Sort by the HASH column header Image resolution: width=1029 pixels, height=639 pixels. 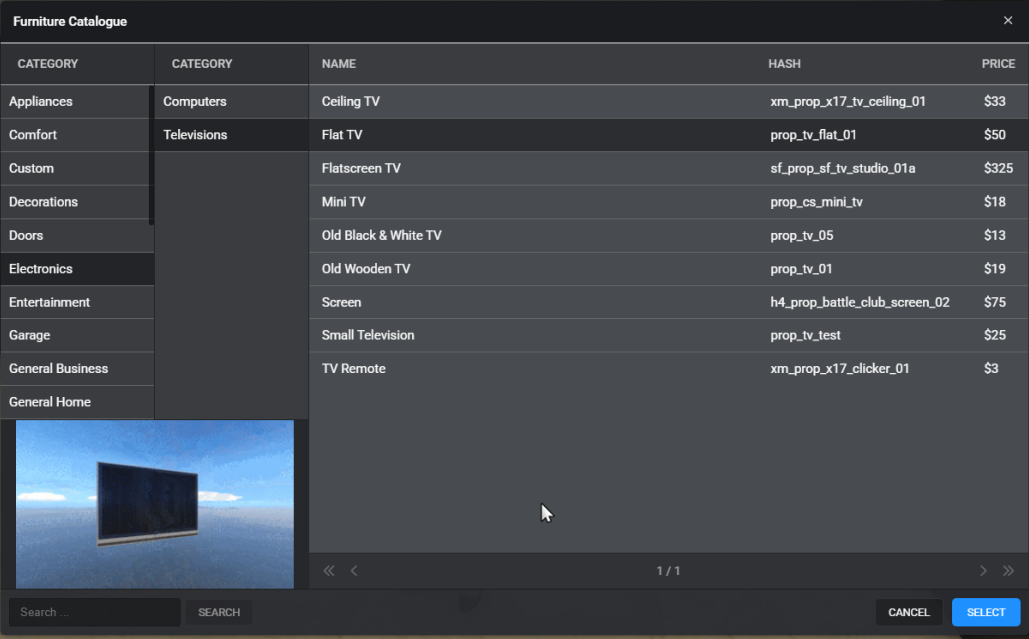click(784, 64)
